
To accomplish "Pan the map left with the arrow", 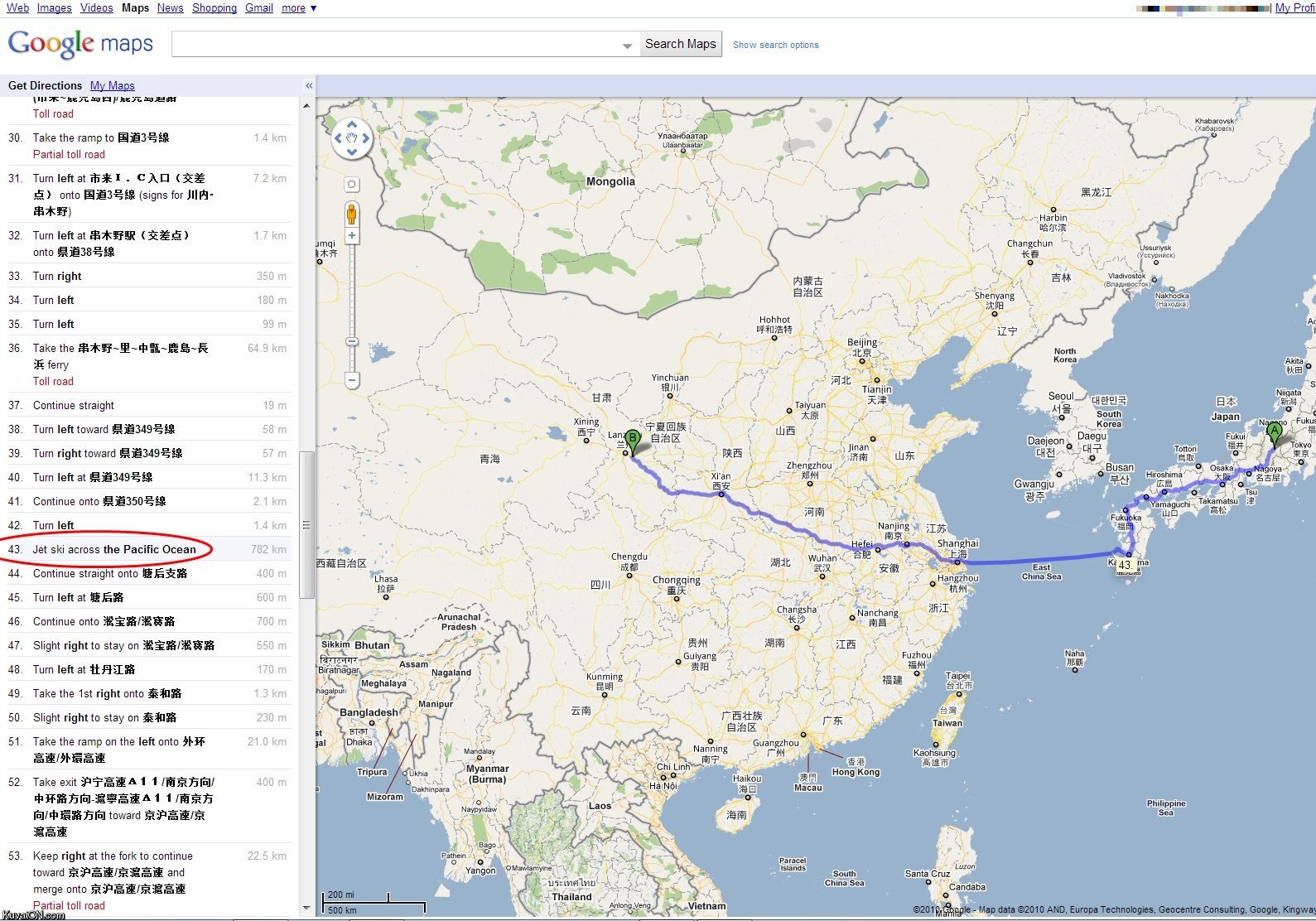I will [338, 138].
